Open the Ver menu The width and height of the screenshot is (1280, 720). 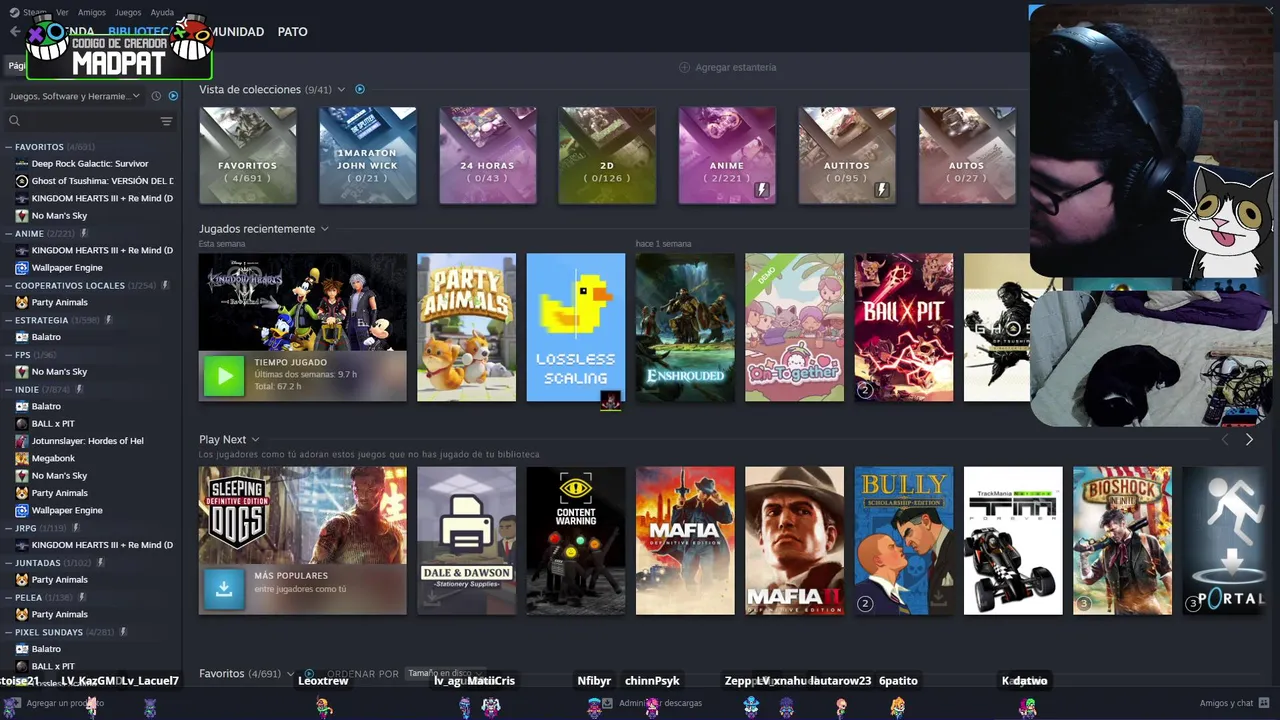62,12
